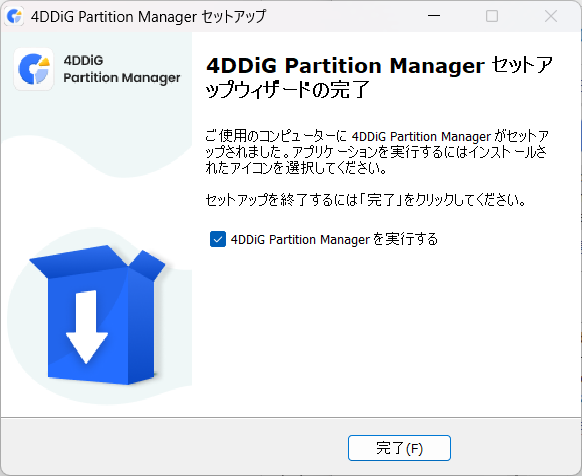582x476 pixels.
Task: Click the 4DDiG icon in the title bar
Action: [14, 16]
